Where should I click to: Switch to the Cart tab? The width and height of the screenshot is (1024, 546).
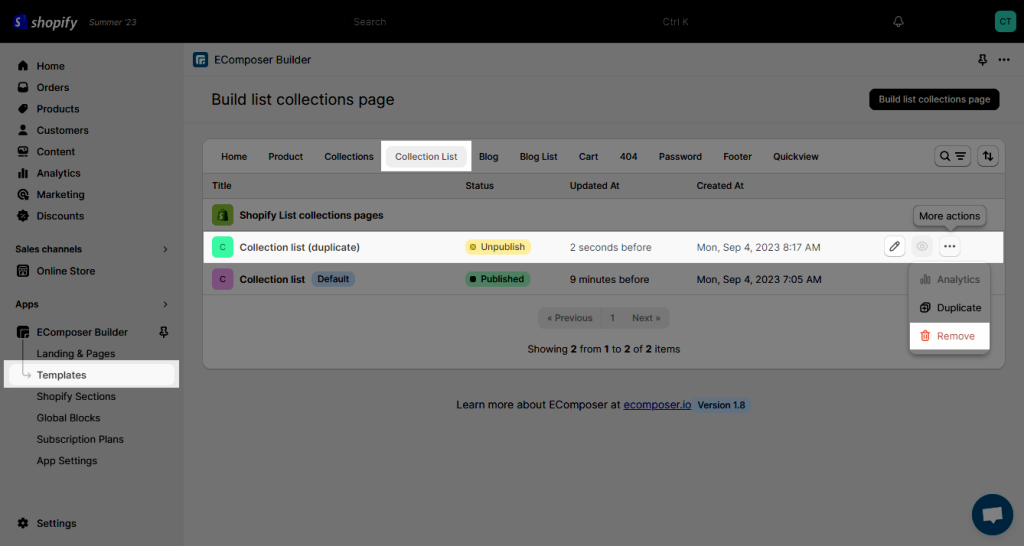(x=588, y=157)
